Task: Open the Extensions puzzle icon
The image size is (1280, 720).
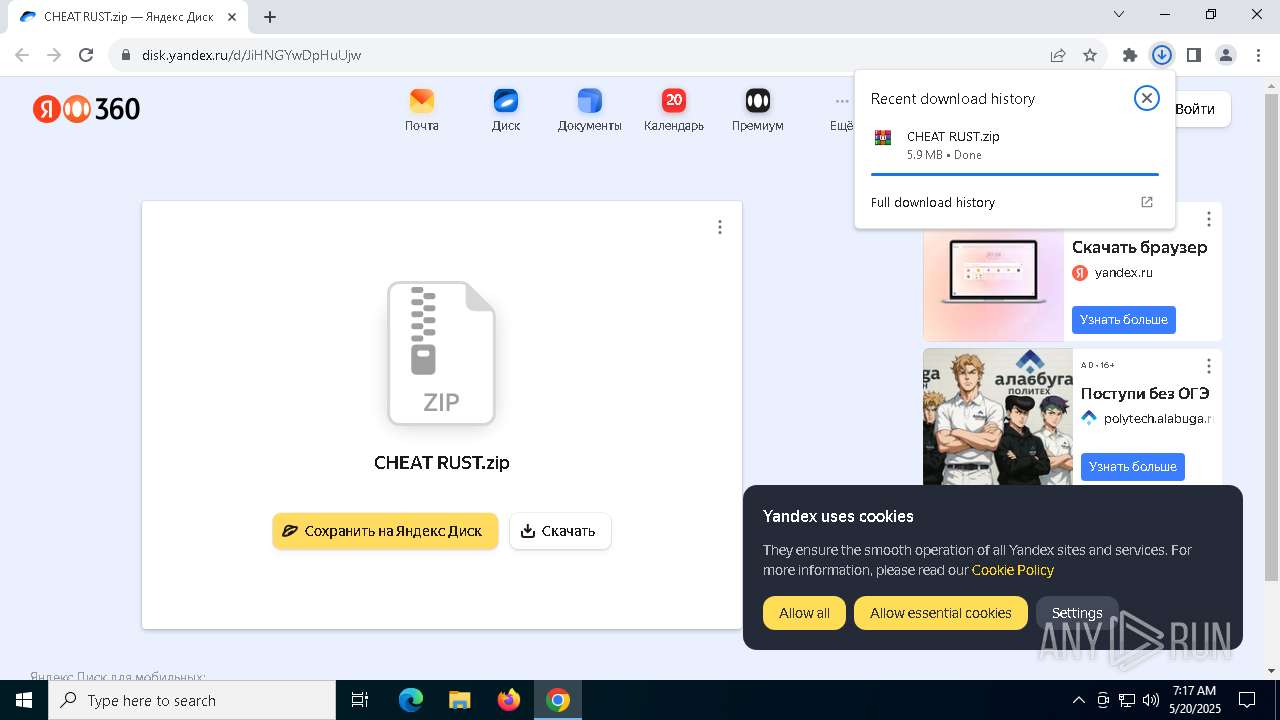Action: [x=1130, y=55]
